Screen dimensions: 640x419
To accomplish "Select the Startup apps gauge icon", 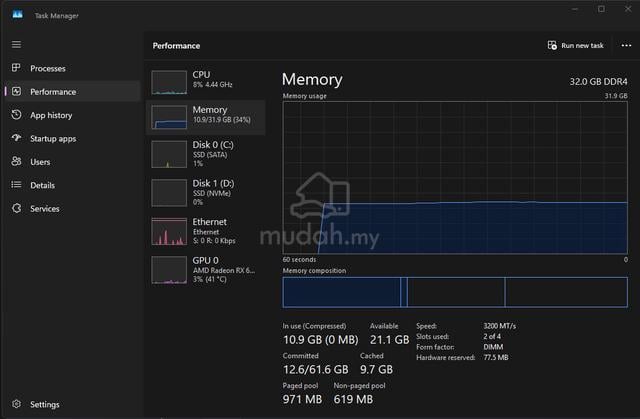I will (16, 138).
